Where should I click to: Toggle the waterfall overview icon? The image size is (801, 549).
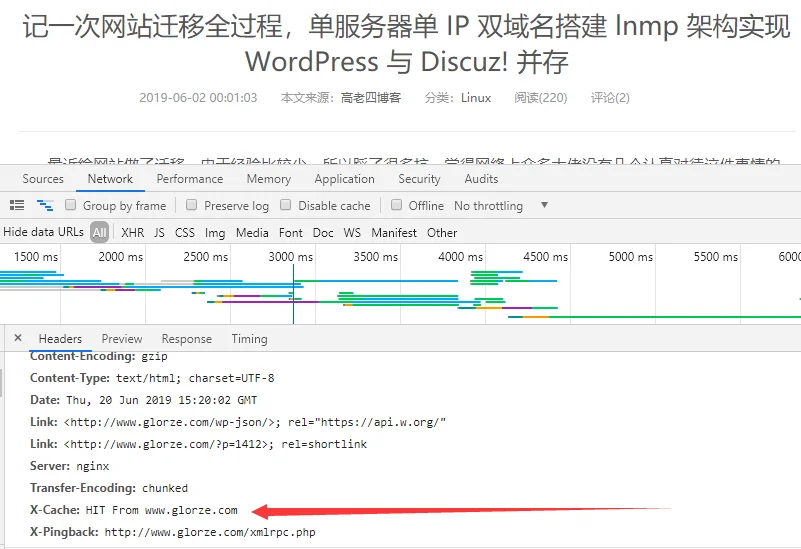tap(45, 205)
